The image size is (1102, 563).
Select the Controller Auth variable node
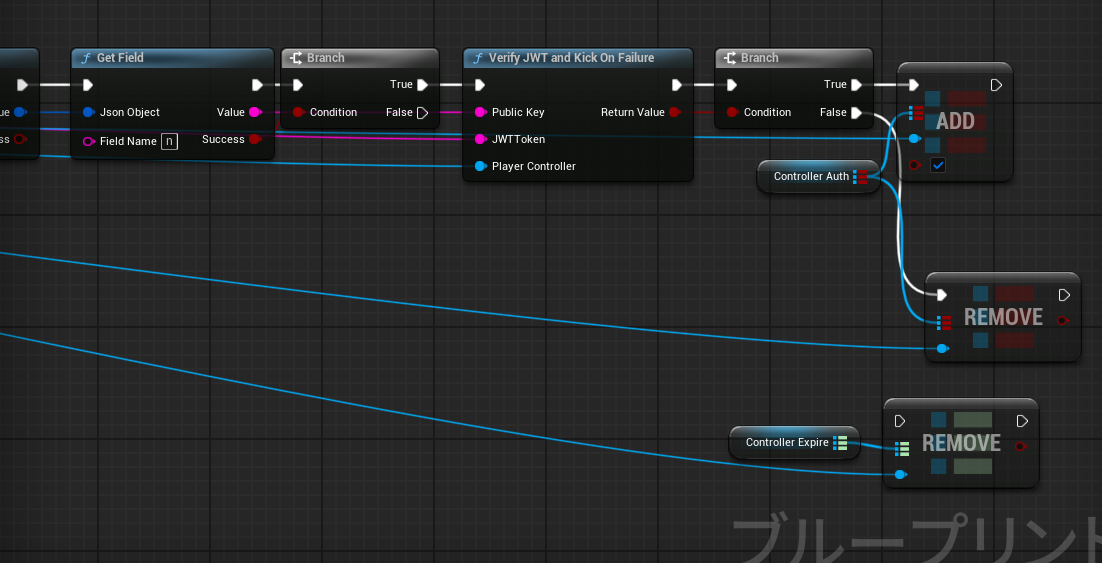[810, 177]
